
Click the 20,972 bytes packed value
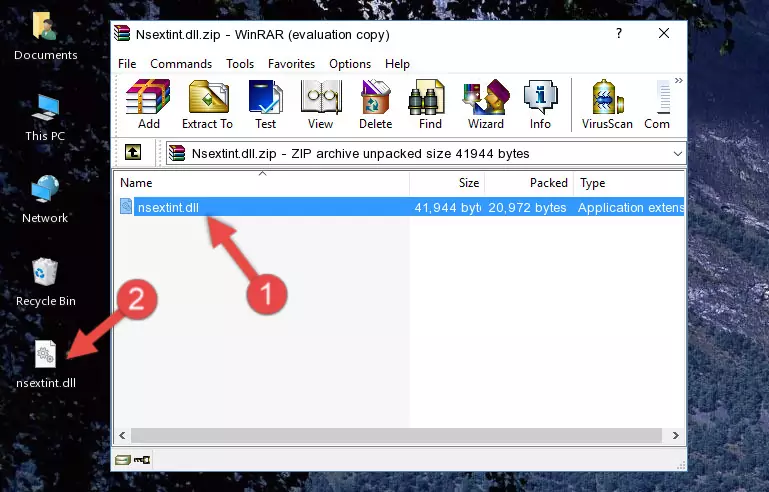(x=527, y=207)
